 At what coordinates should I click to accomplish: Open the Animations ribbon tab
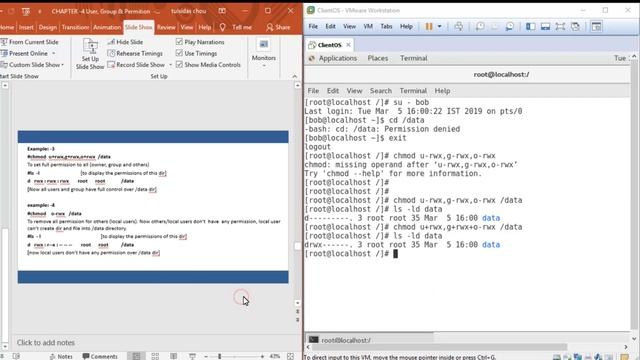point(107,27)
